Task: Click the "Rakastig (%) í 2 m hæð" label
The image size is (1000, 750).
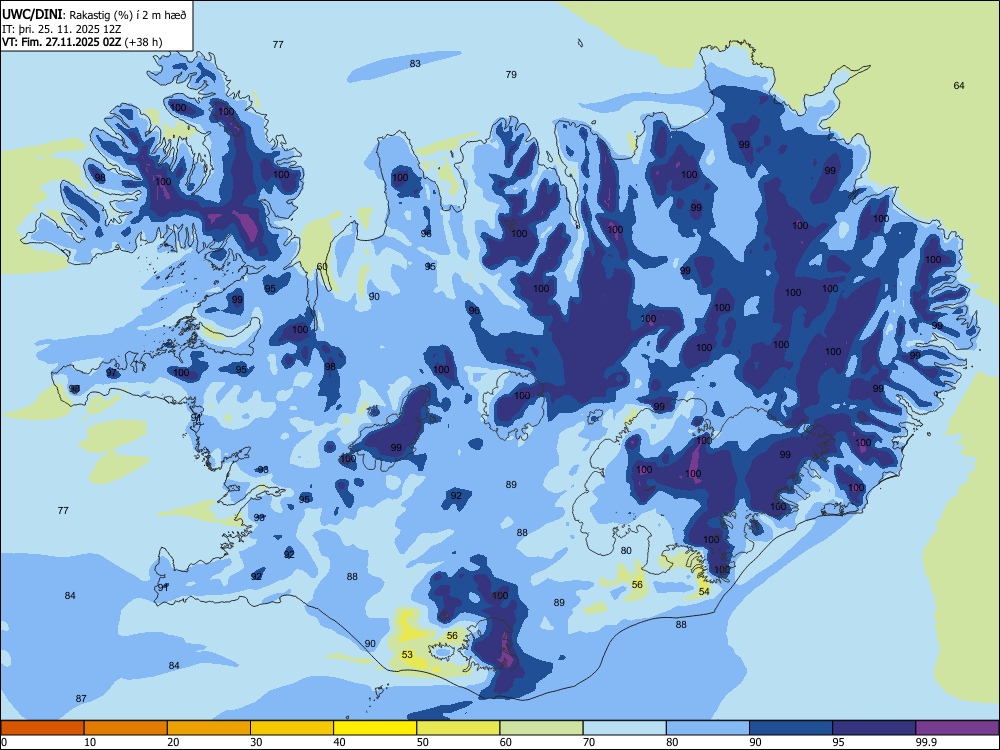Action: point(128,15)
